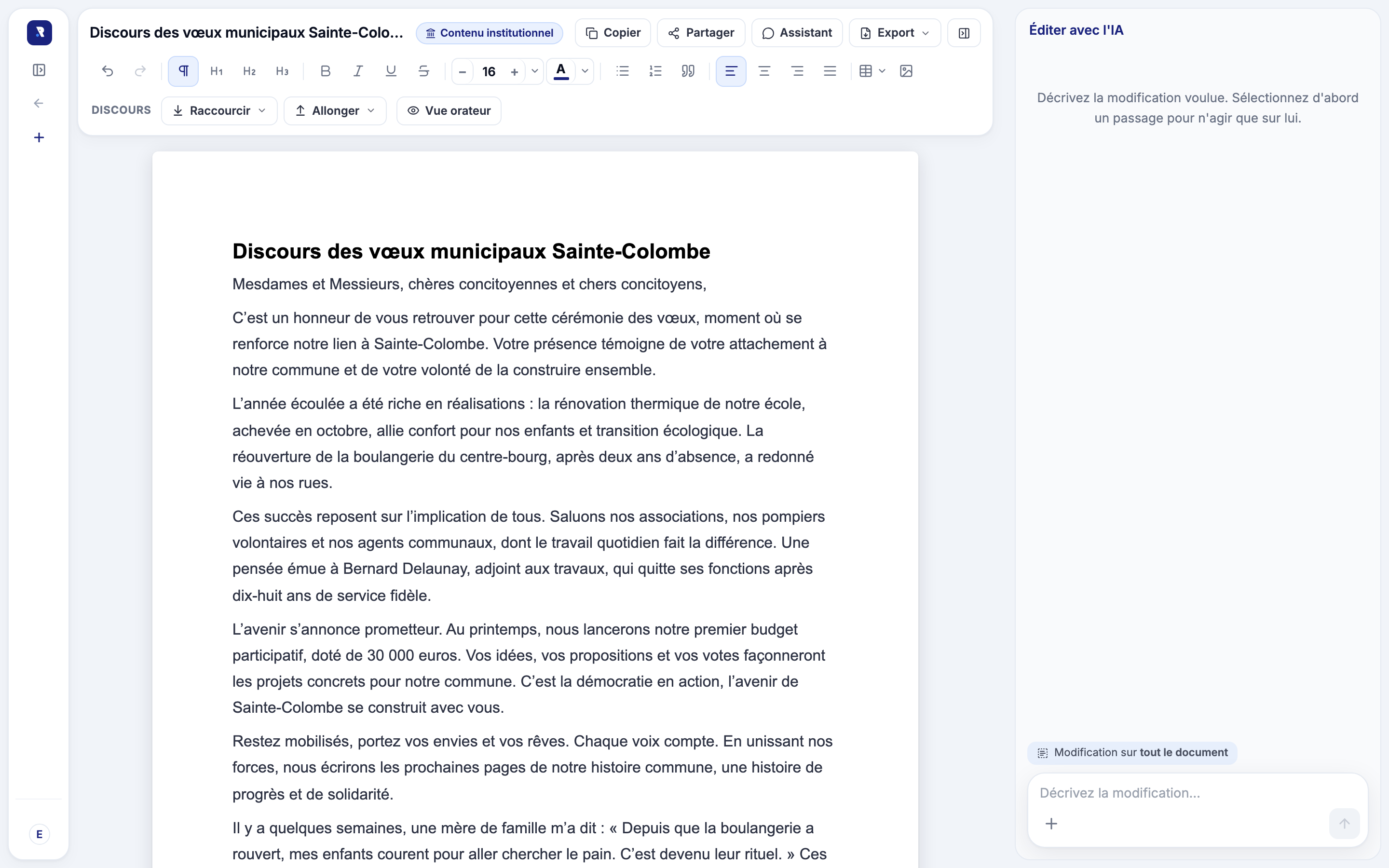1389x868 pixels.
Task: Align text left
Action: 731,71
